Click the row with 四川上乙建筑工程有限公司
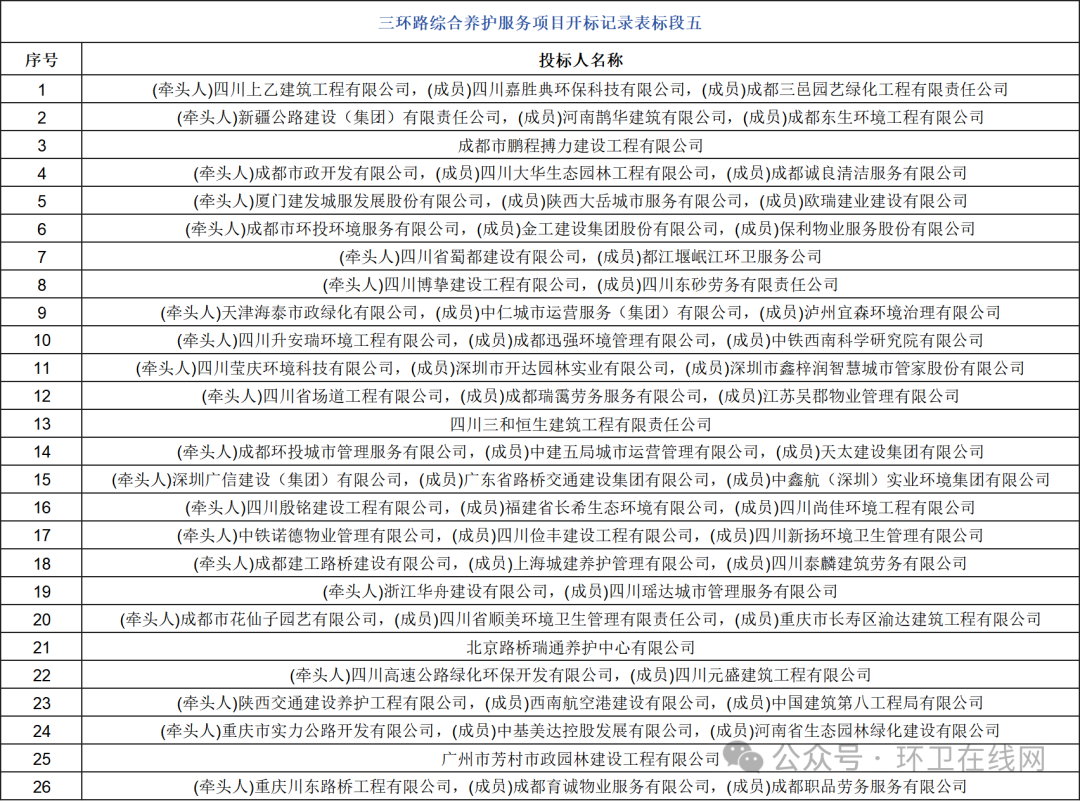Screen dimensions: 1080x801 click(540, 90)
